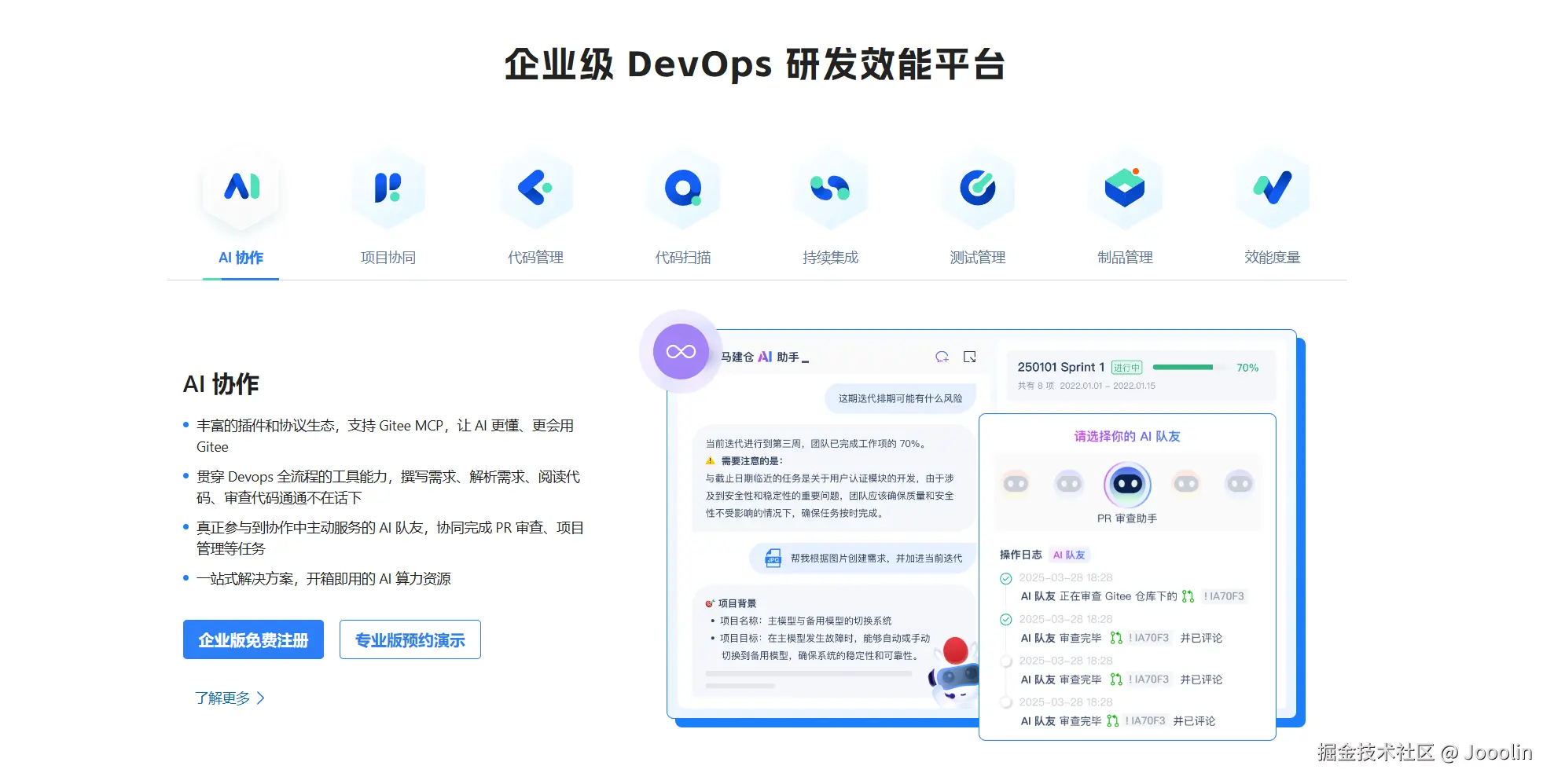Click the 马建仓 AI 助手 title
Viewport: 1554px width, 784px height.
coord(765,357)
